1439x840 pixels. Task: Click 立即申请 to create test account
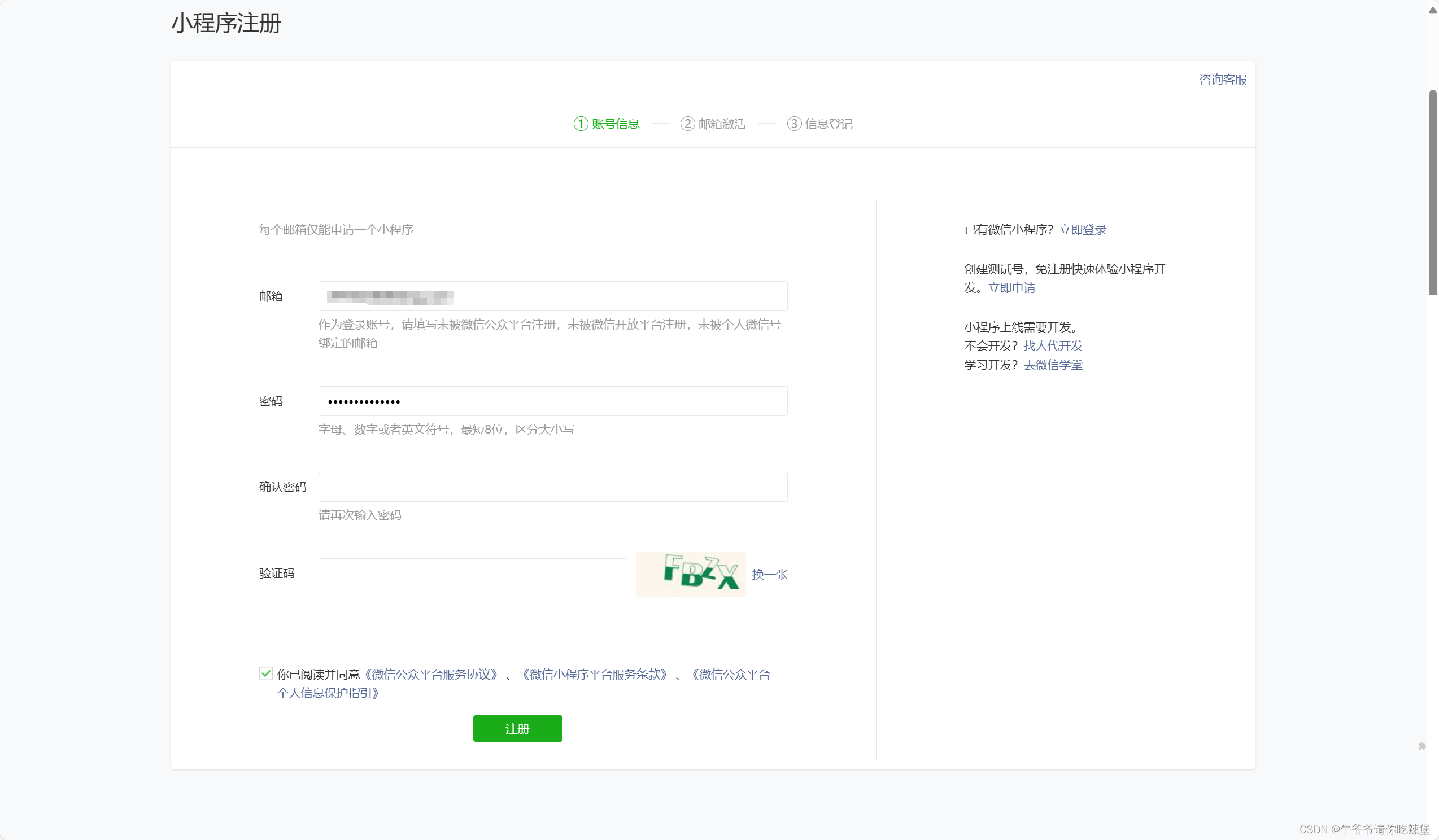click(x=1011, y=288)
